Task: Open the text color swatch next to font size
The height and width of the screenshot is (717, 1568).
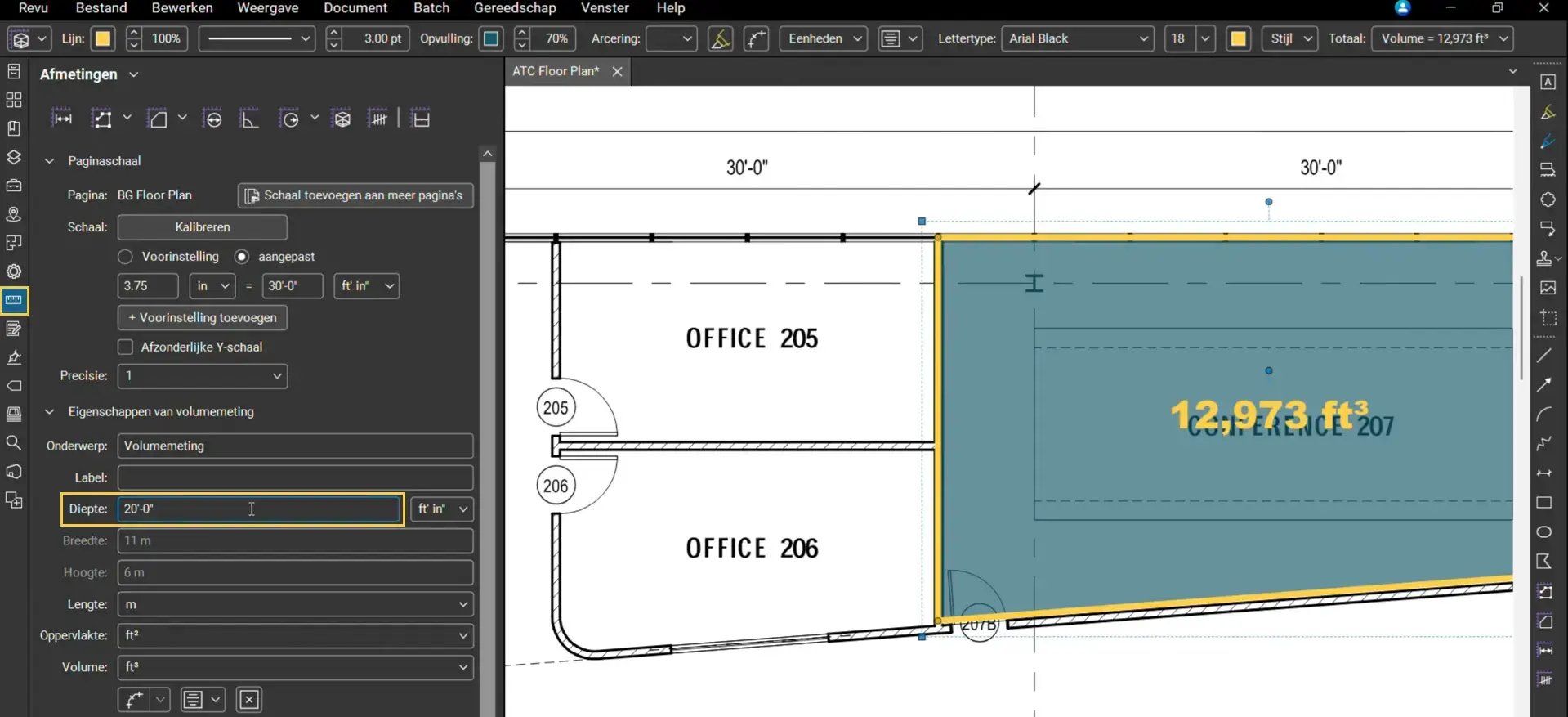Action: coord(1239,38)
